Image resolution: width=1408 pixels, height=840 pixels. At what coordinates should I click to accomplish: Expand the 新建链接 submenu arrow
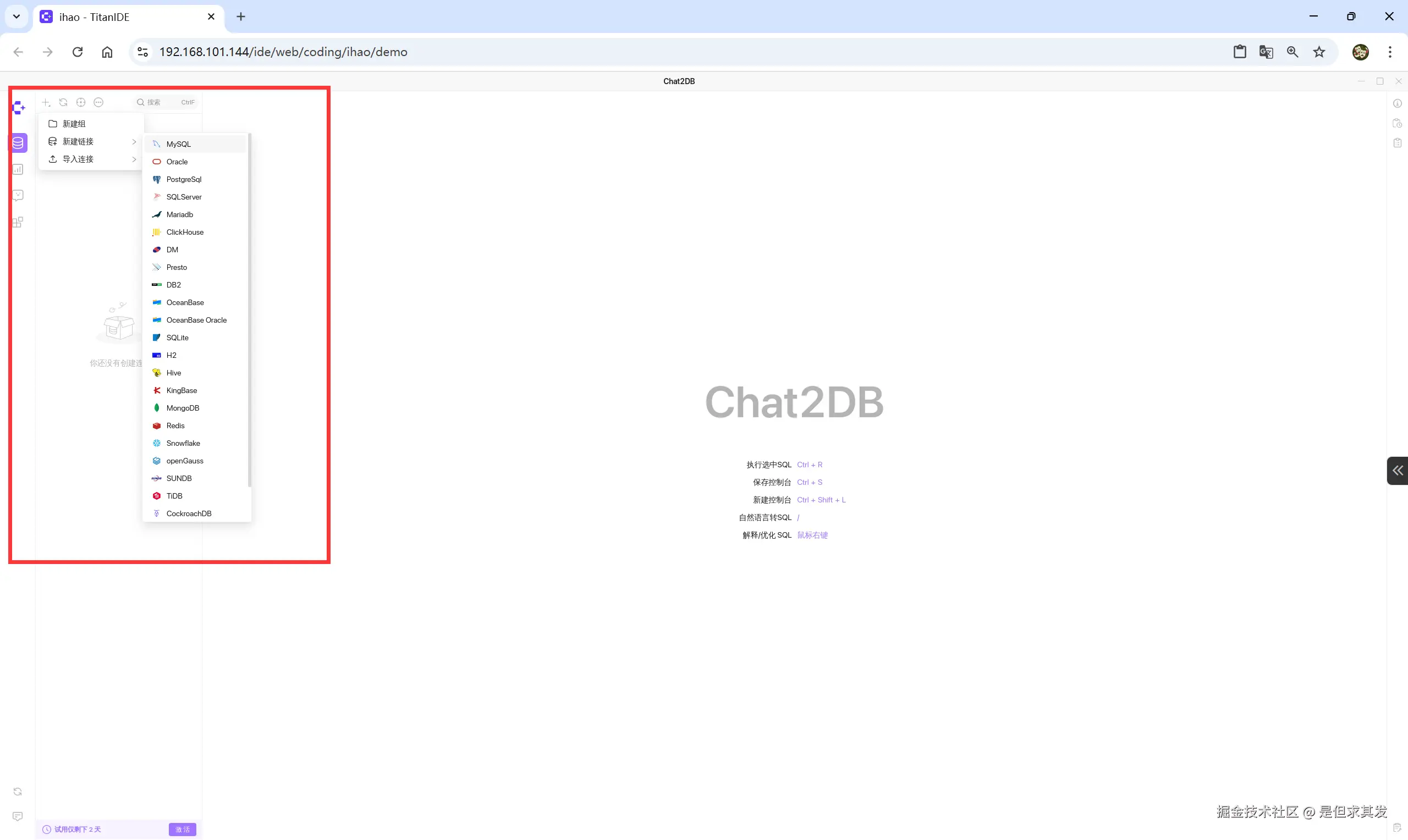[x=134, y=141]
